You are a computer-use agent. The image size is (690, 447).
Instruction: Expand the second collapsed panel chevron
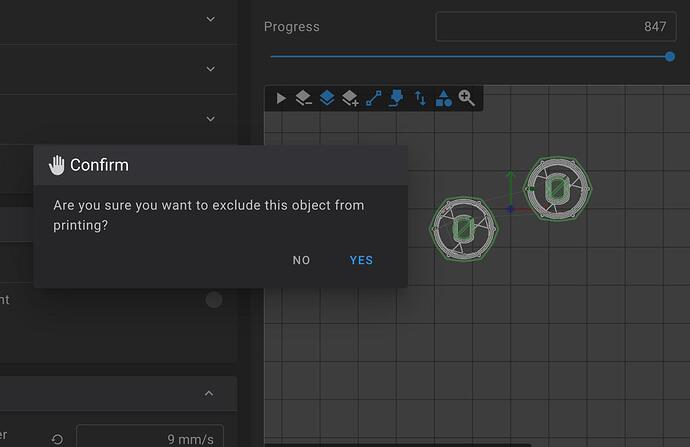click(210, 69)
